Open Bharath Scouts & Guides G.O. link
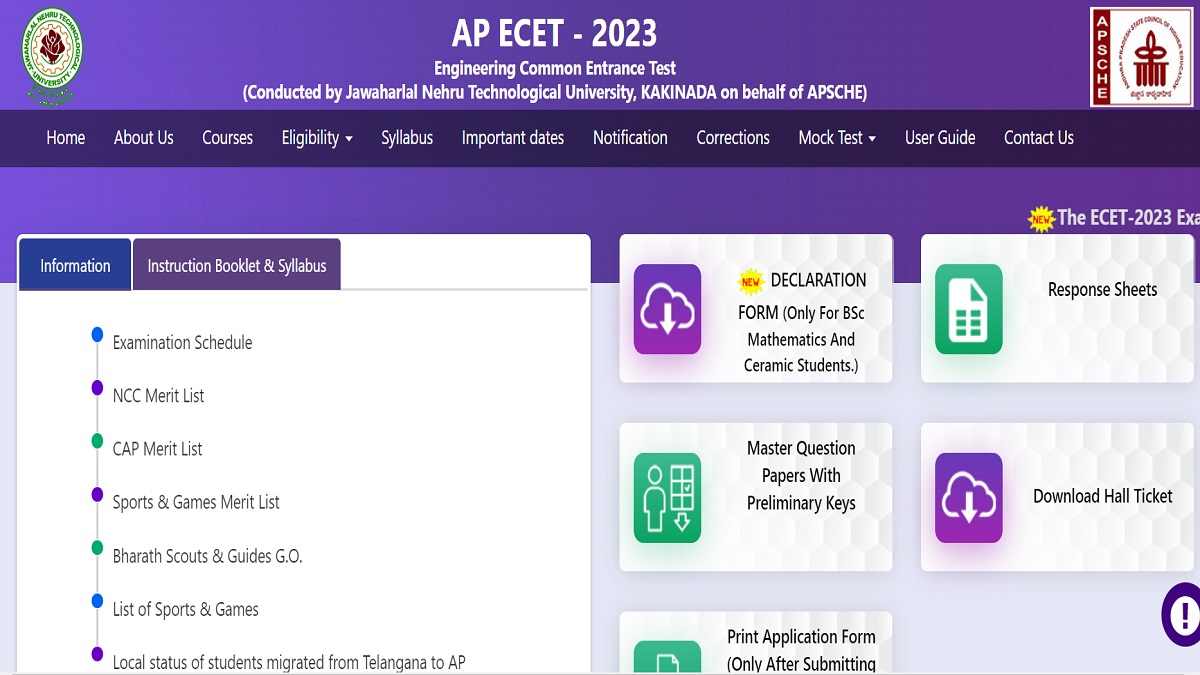Viewport: 1200px width, 675px height. coord(207,556)
